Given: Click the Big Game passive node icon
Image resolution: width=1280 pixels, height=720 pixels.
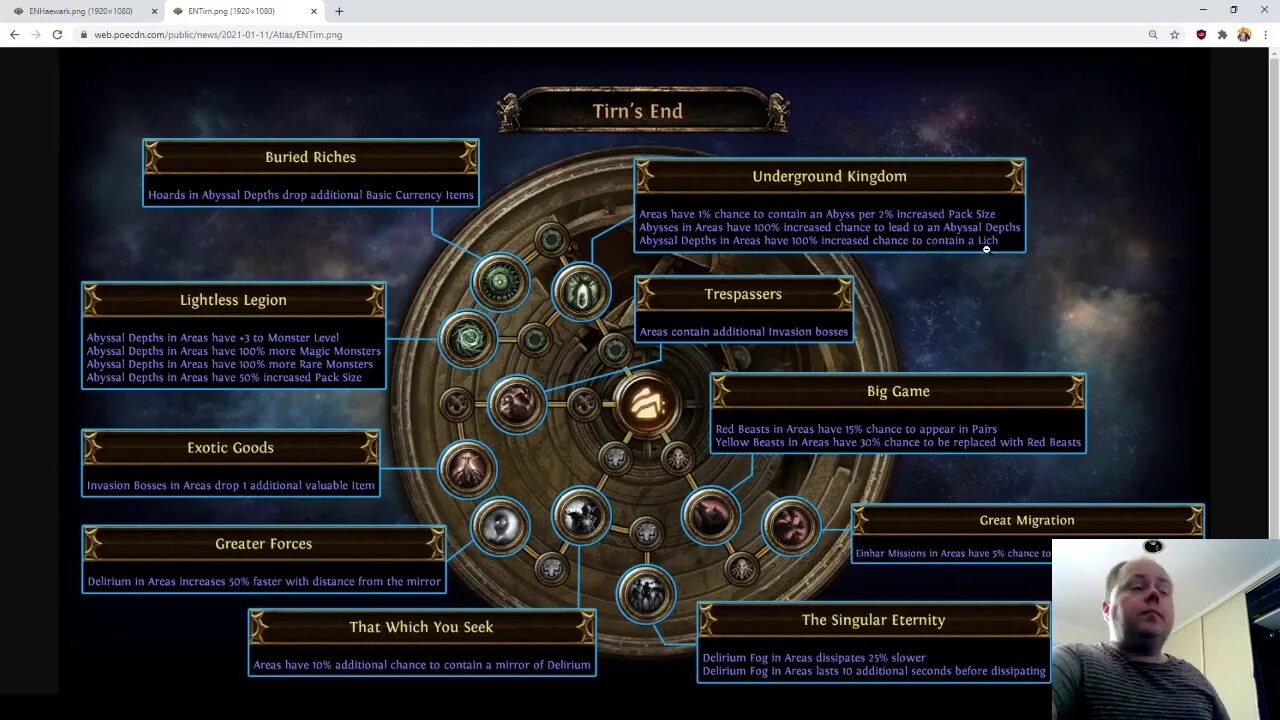Looking at the screenshot, I should [710, 515].
